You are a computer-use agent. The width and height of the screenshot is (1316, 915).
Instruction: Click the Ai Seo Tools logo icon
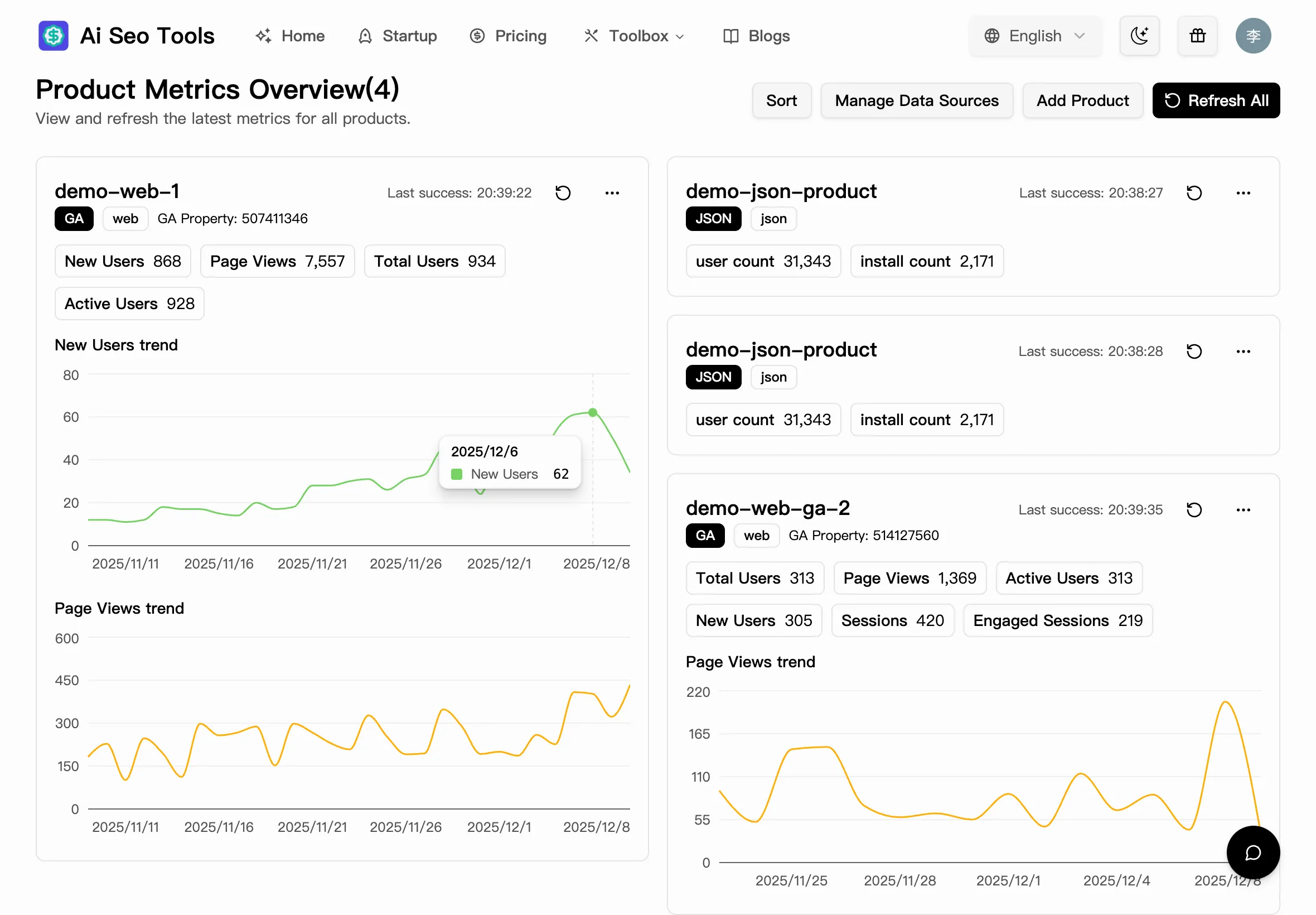53,36
